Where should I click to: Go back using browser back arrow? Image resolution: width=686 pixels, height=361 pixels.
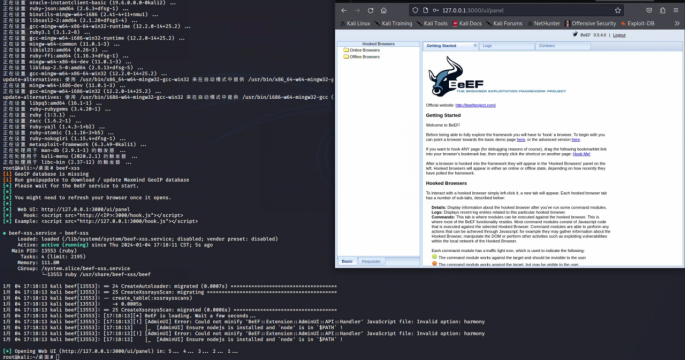pos(344,11)
